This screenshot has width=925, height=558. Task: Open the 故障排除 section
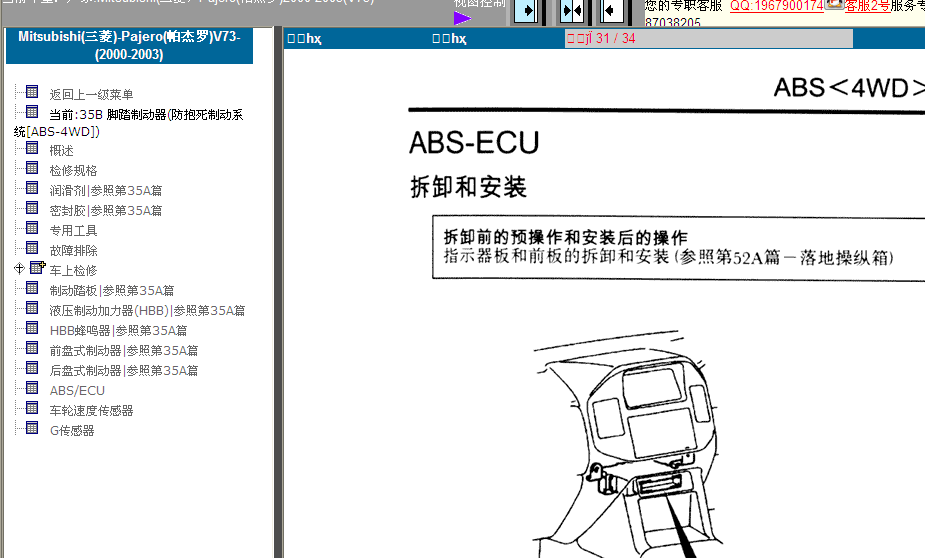pos(73,251)
